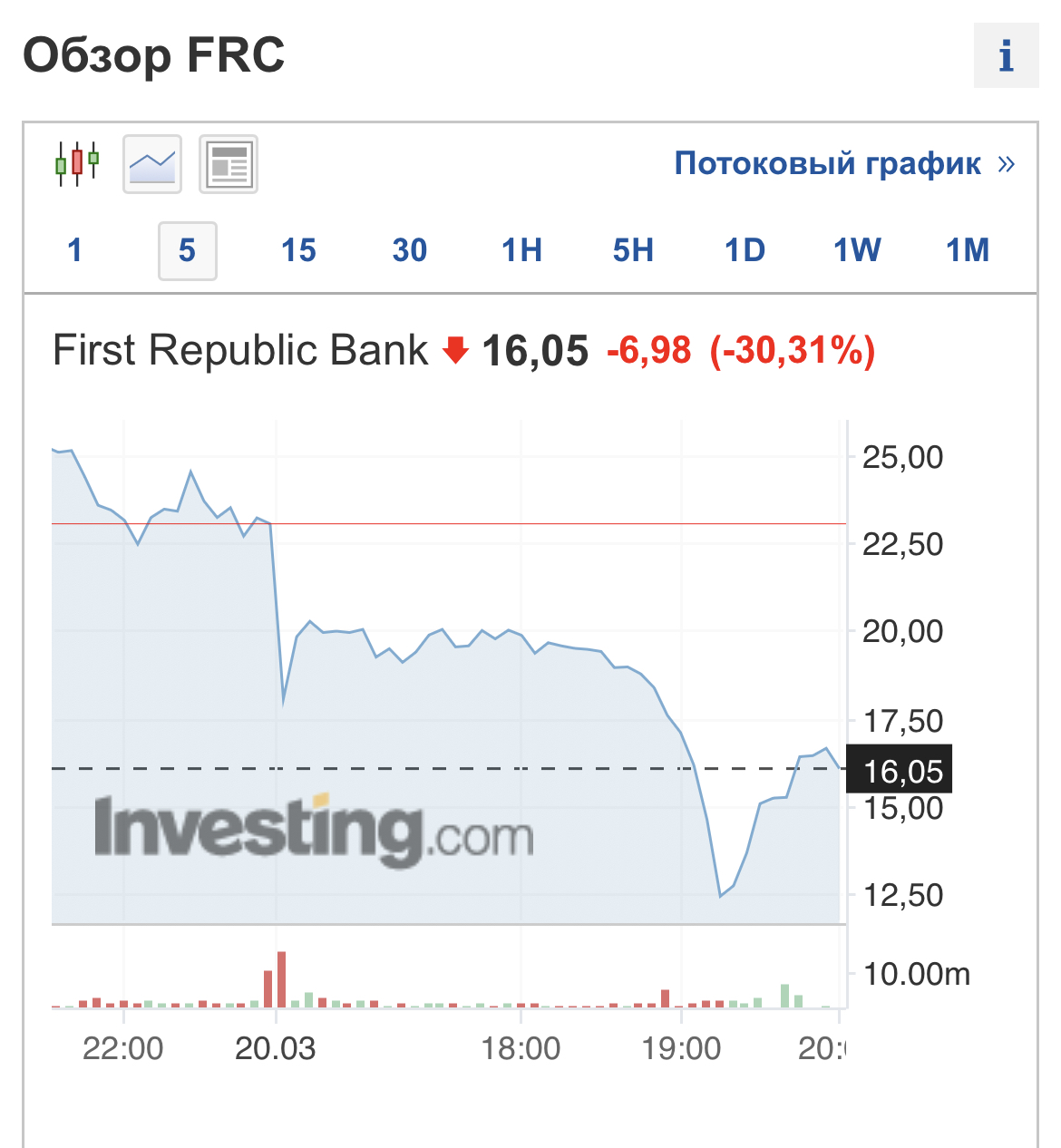This screenshot has height=1148, width=1061.
Task: Pick the 1W weekly interval
Action: [857, 250]
